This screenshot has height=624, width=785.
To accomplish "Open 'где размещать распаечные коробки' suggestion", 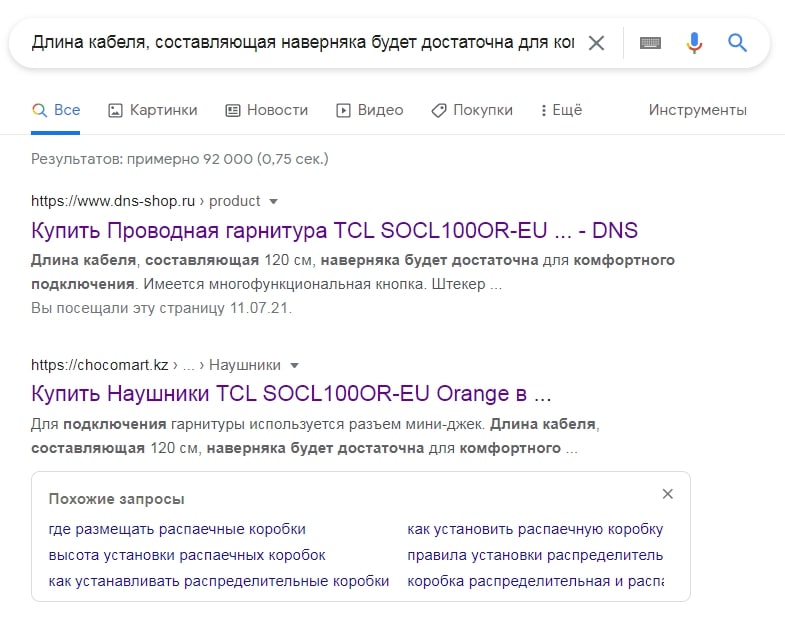I will (x=177, y=529).
